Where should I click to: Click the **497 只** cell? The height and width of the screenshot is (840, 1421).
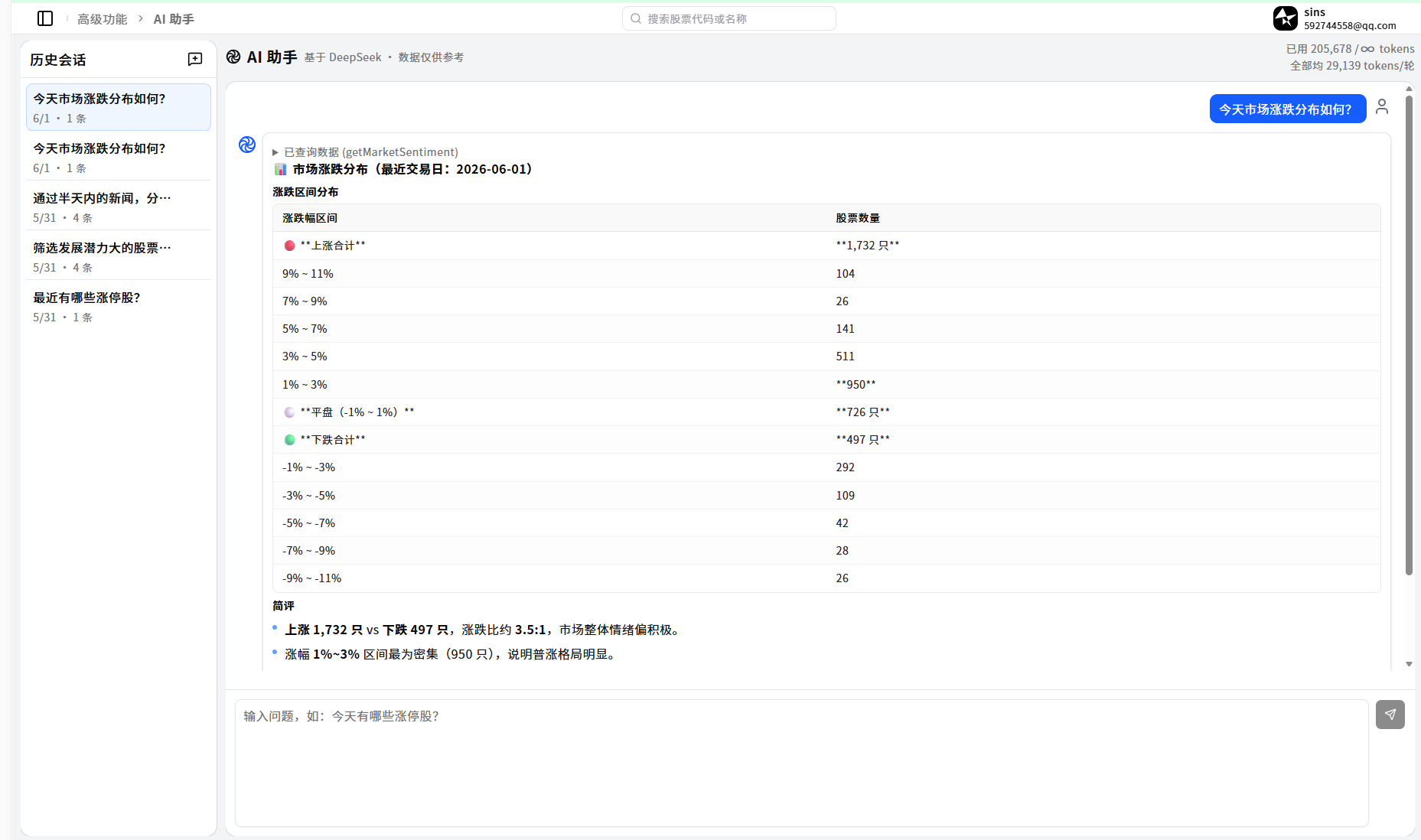click(x=862, y=440)
